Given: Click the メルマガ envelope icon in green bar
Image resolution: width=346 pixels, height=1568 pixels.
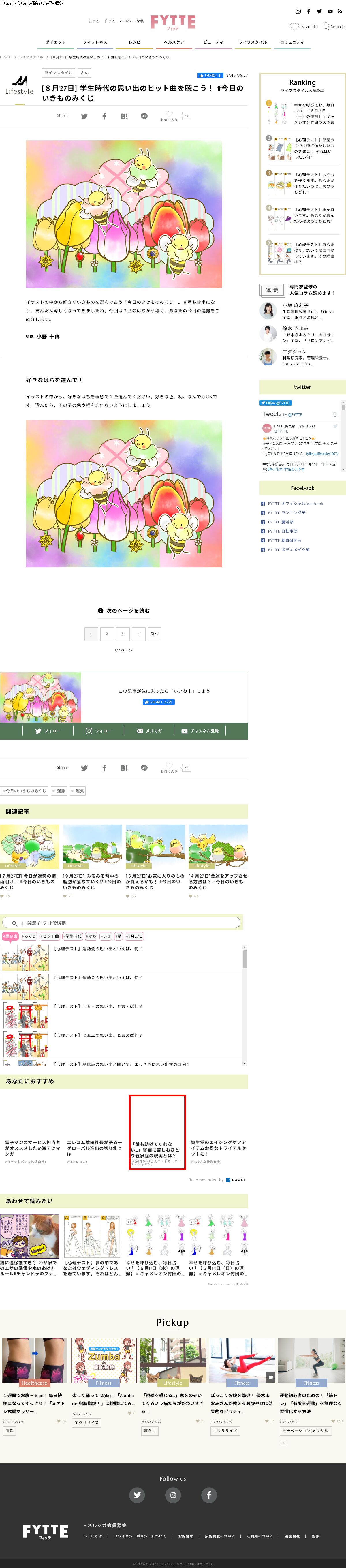Looking at the screenshot, I should click(140, 731).
